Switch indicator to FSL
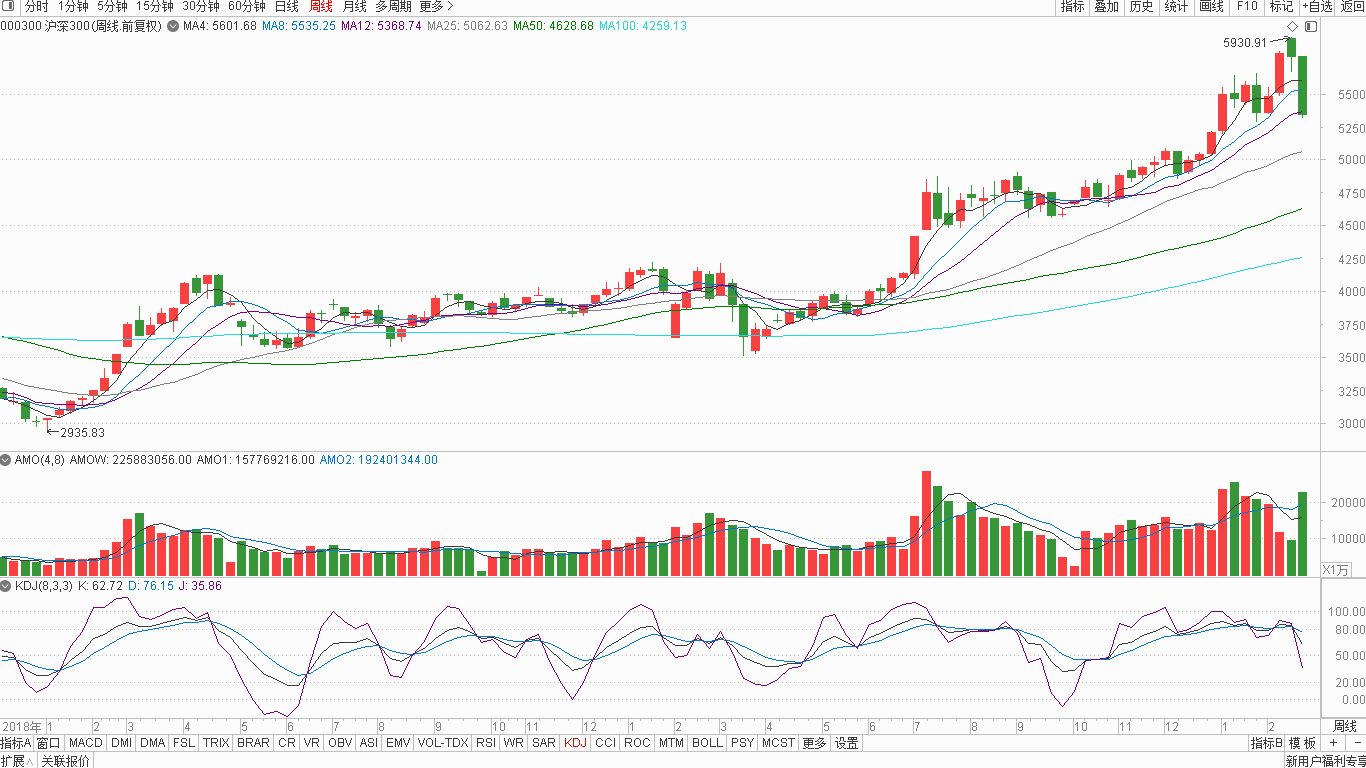The height and width of the screenshot is (768, 1366). click(x=184, y=743)
